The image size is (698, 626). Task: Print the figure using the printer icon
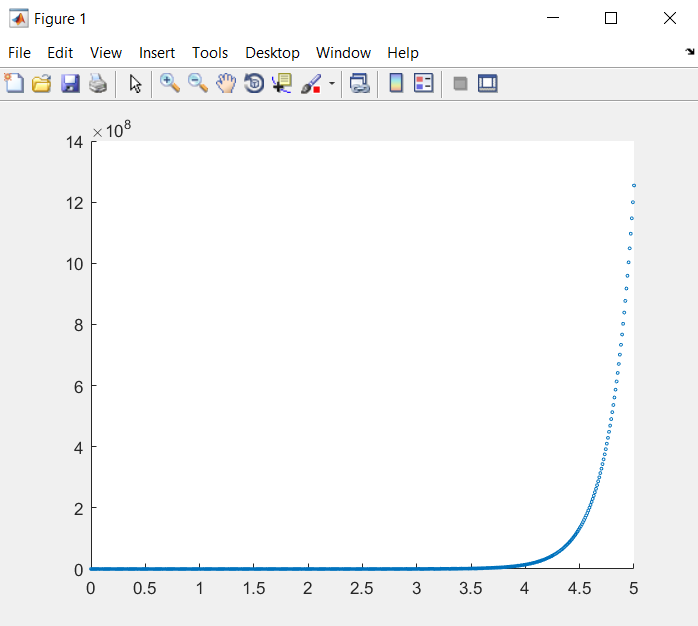pyautogui.click(x=98, y=83)
